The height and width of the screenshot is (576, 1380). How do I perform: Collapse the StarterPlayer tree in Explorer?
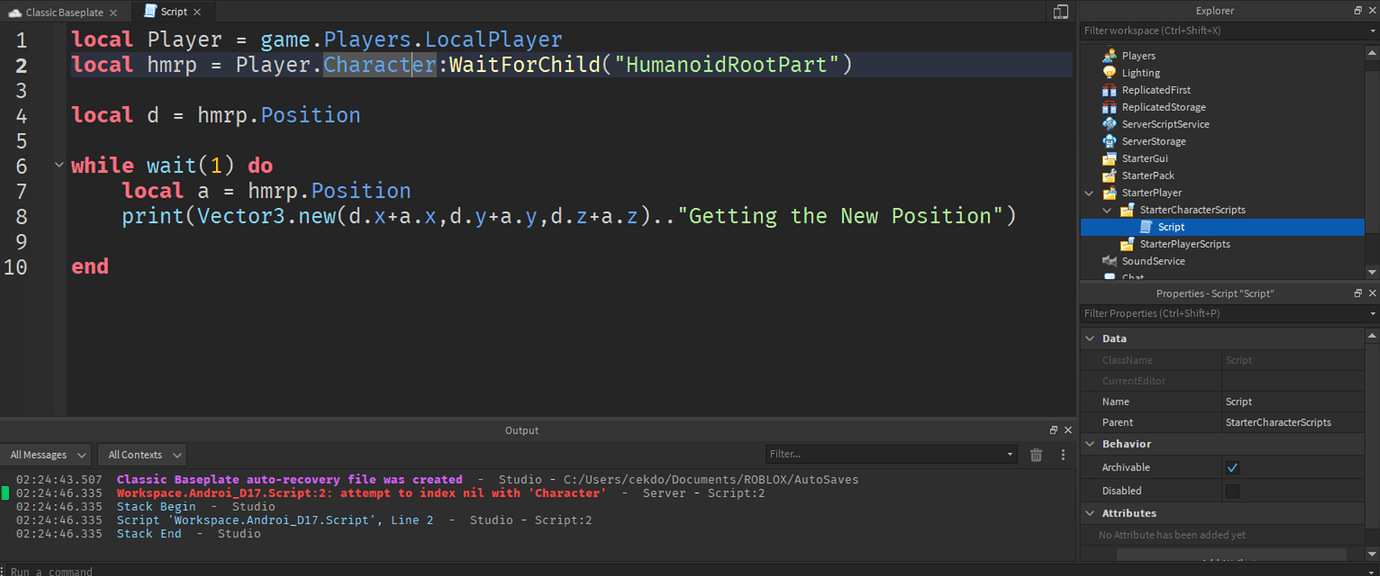tap(1089, 192)
